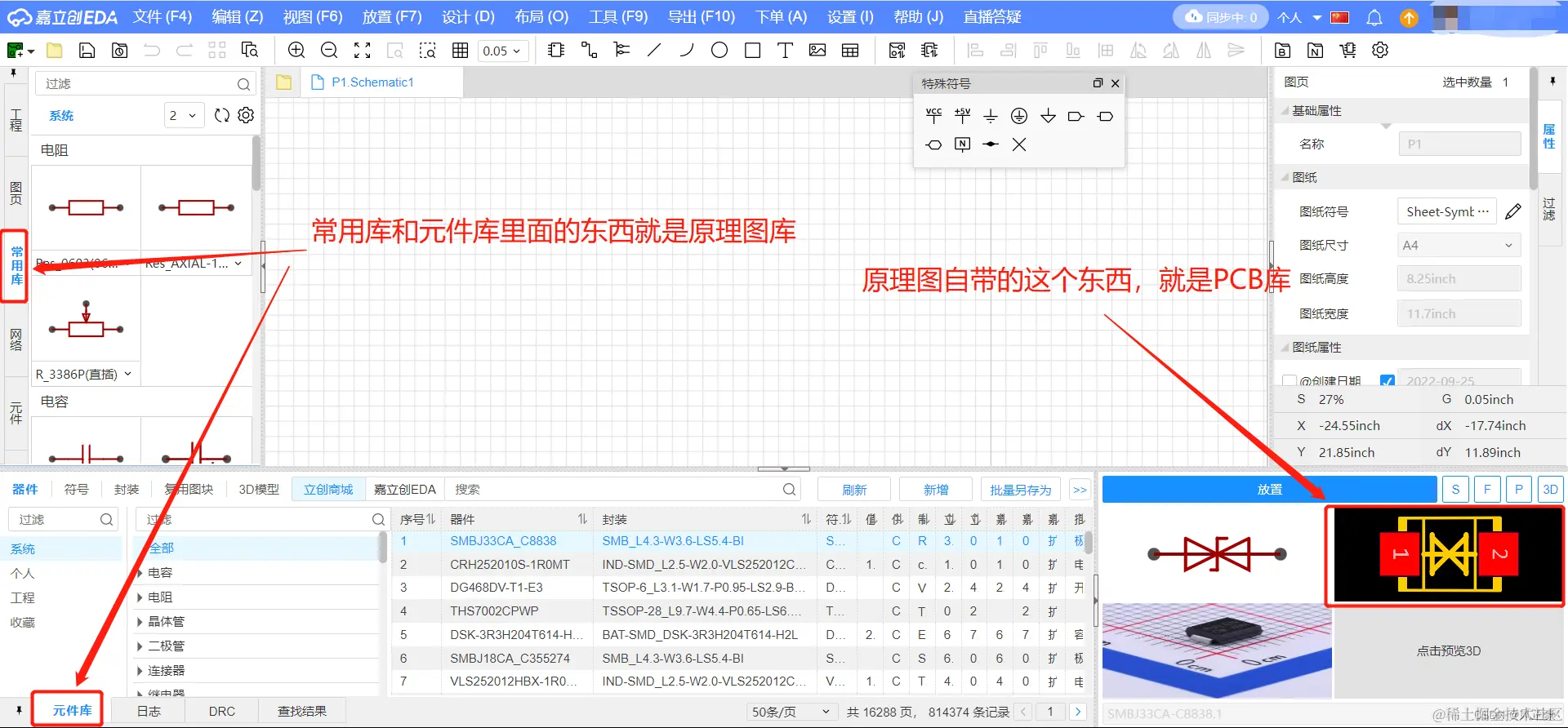Click the order parts shopping cart icon
1568x728 pixels.
click(1348, 51)
